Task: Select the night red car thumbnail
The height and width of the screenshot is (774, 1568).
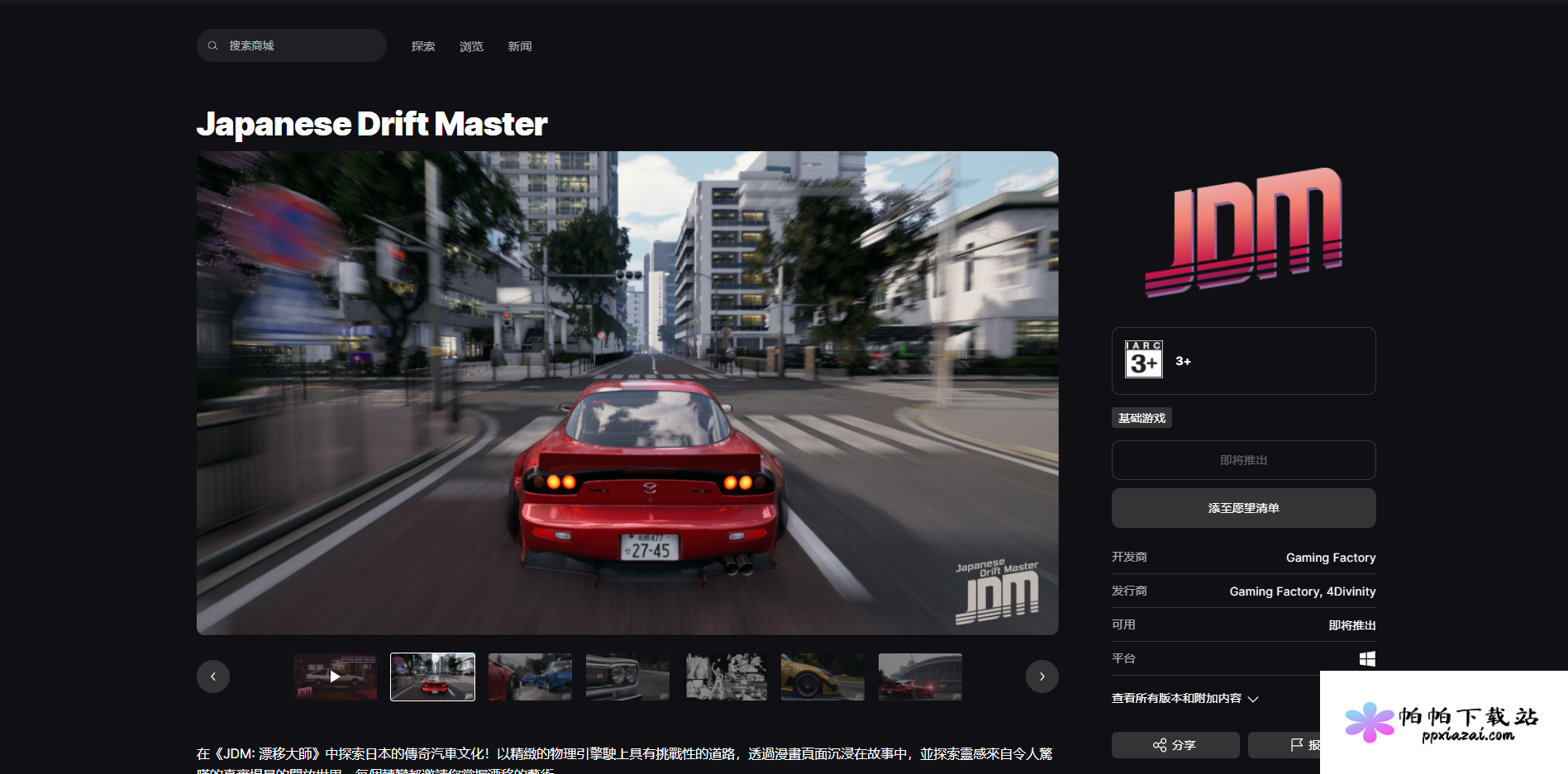Action: click(920, 677)
